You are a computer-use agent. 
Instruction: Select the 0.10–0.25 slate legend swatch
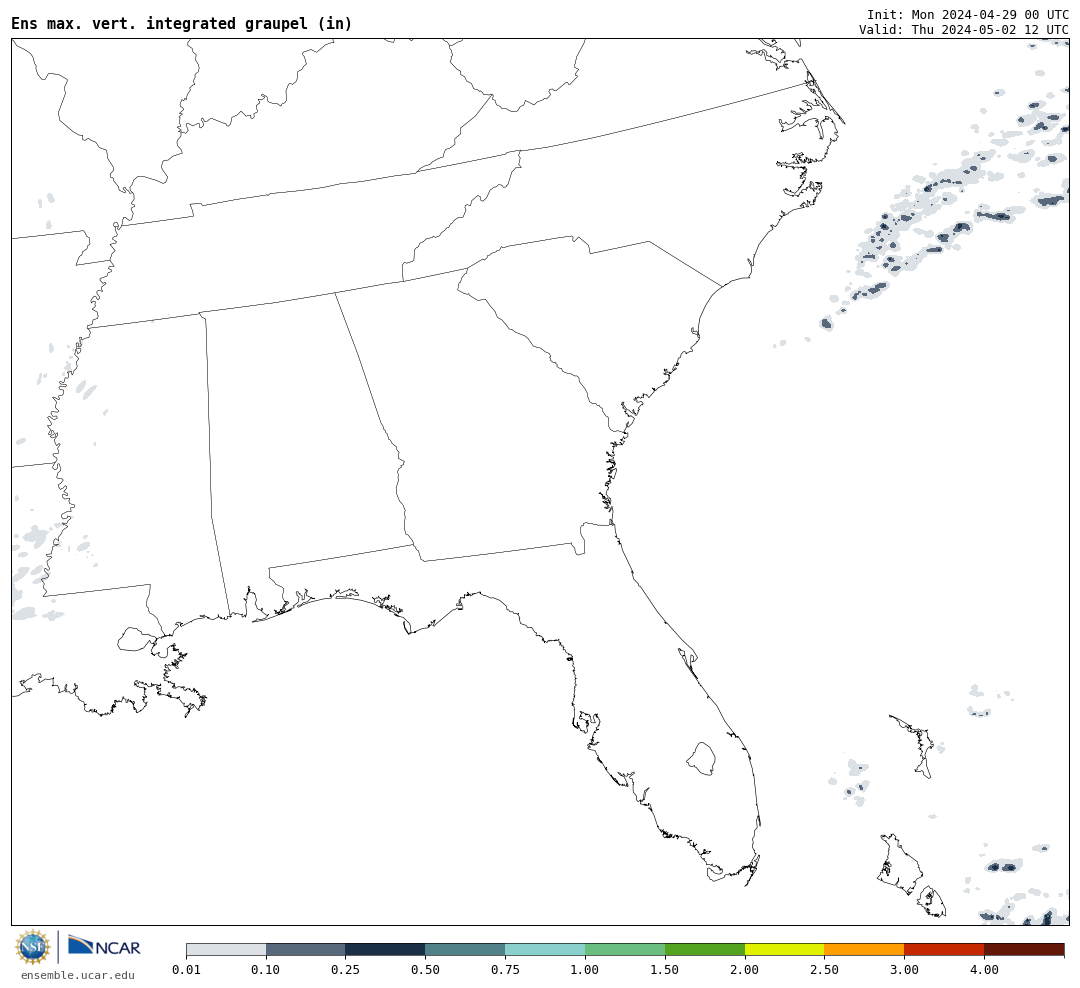[x=306, y=950]
